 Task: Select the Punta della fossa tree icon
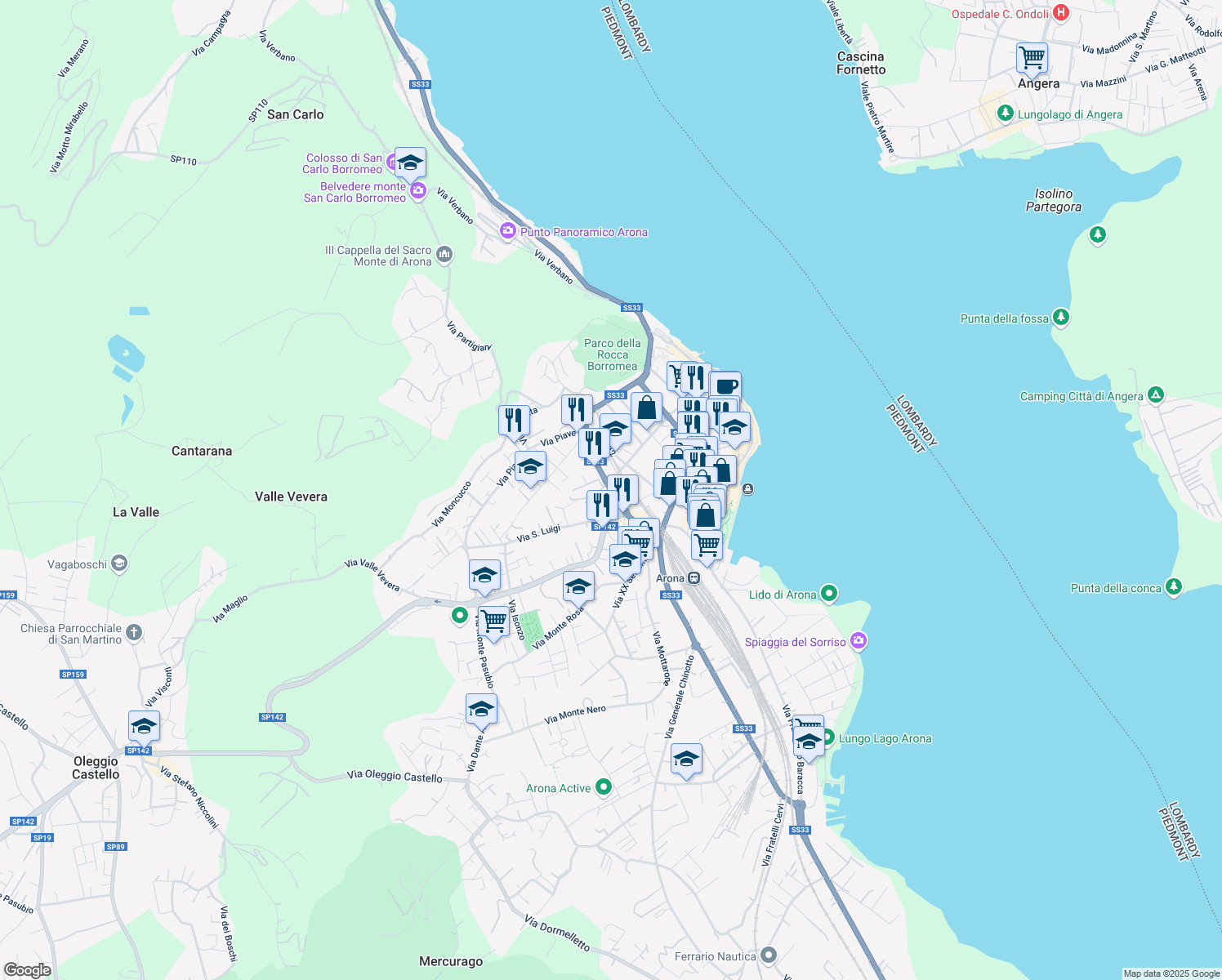[x=1060, y=317]
